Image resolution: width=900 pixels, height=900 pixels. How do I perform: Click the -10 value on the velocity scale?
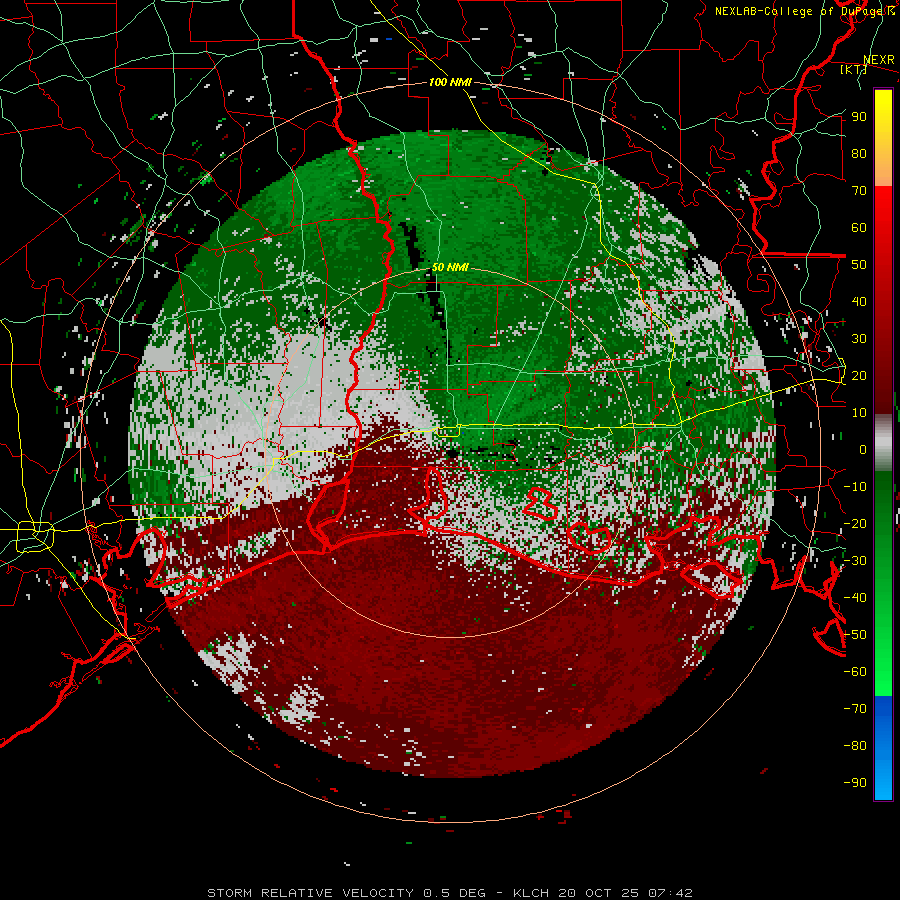click(x=855, y=487)
